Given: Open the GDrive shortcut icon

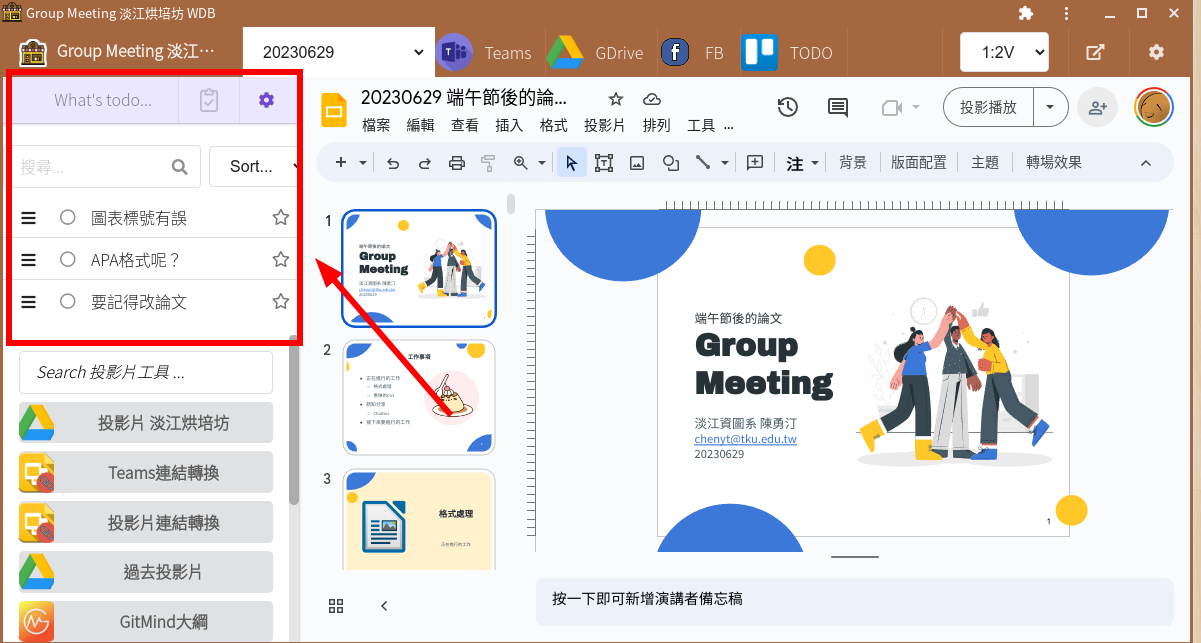Looking at the screenshot, I should [x=564, y=52].
